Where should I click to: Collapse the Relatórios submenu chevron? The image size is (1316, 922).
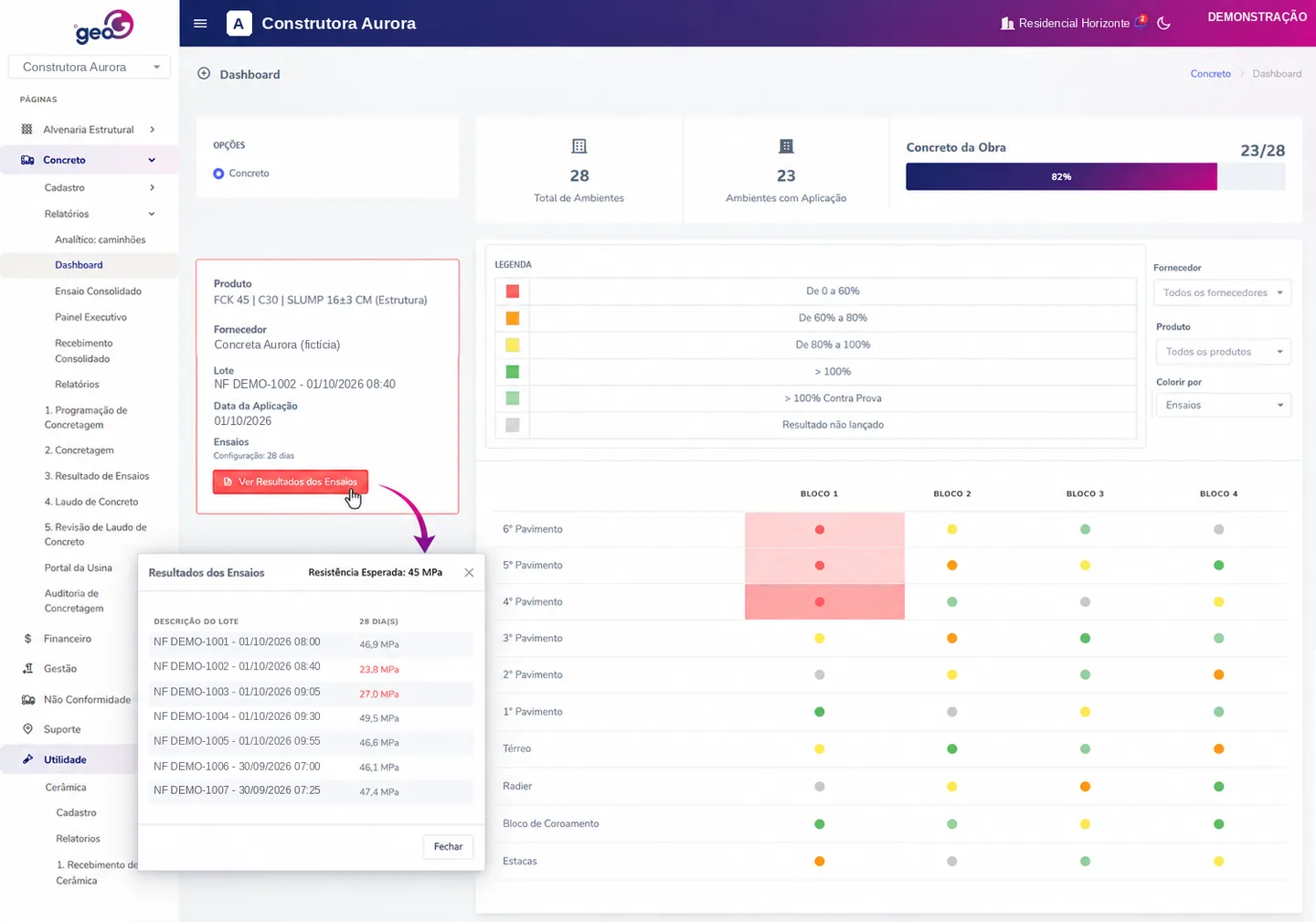152,214
